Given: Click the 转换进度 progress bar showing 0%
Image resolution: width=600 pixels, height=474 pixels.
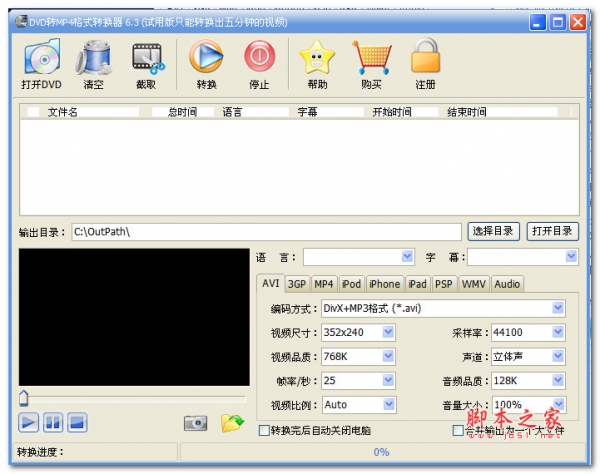Looking at the screenshot, I should tap(382, 452).
